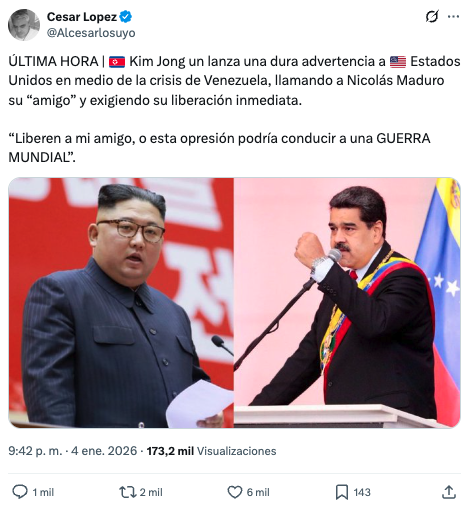Click the 1 mil replies count

43,492
